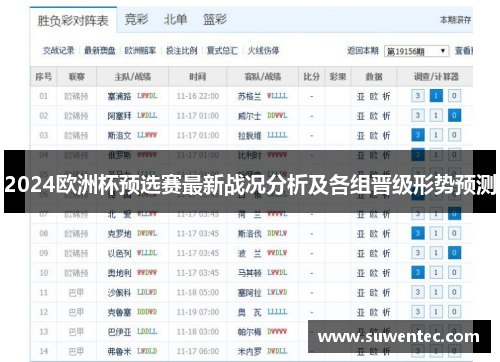The image size is (500, 362).
Task: Click away team 苏格兰 in row 01
Action: point(249,97)
